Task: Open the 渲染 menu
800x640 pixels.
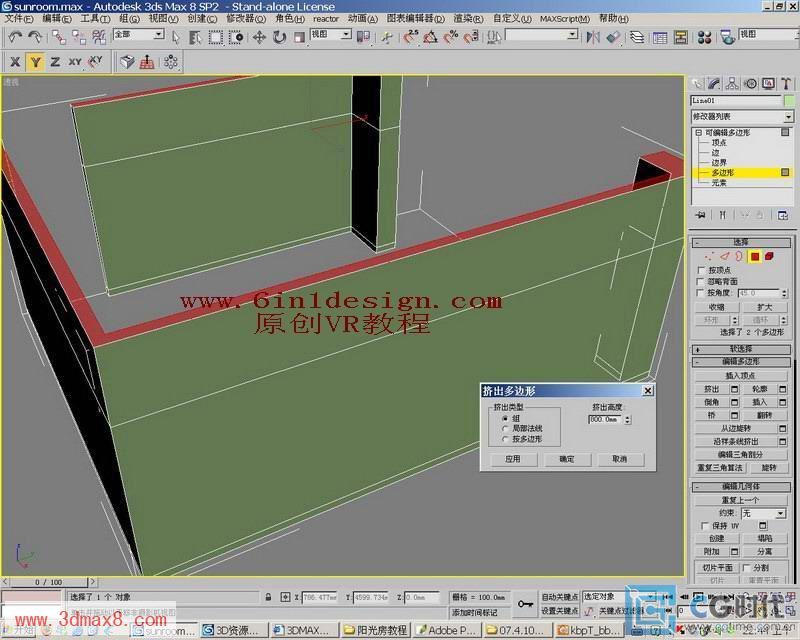Action: click(x=468, y=19)
